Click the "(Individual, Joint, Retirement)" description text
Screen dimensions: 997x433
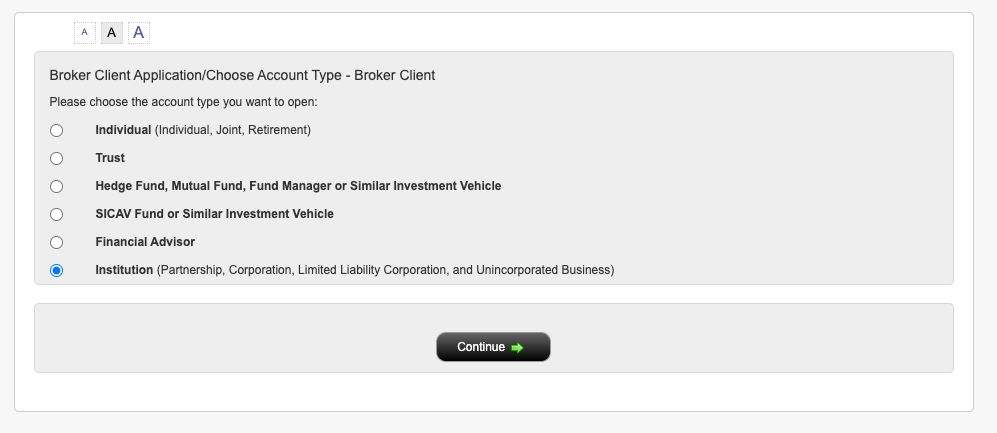point(233,130)
